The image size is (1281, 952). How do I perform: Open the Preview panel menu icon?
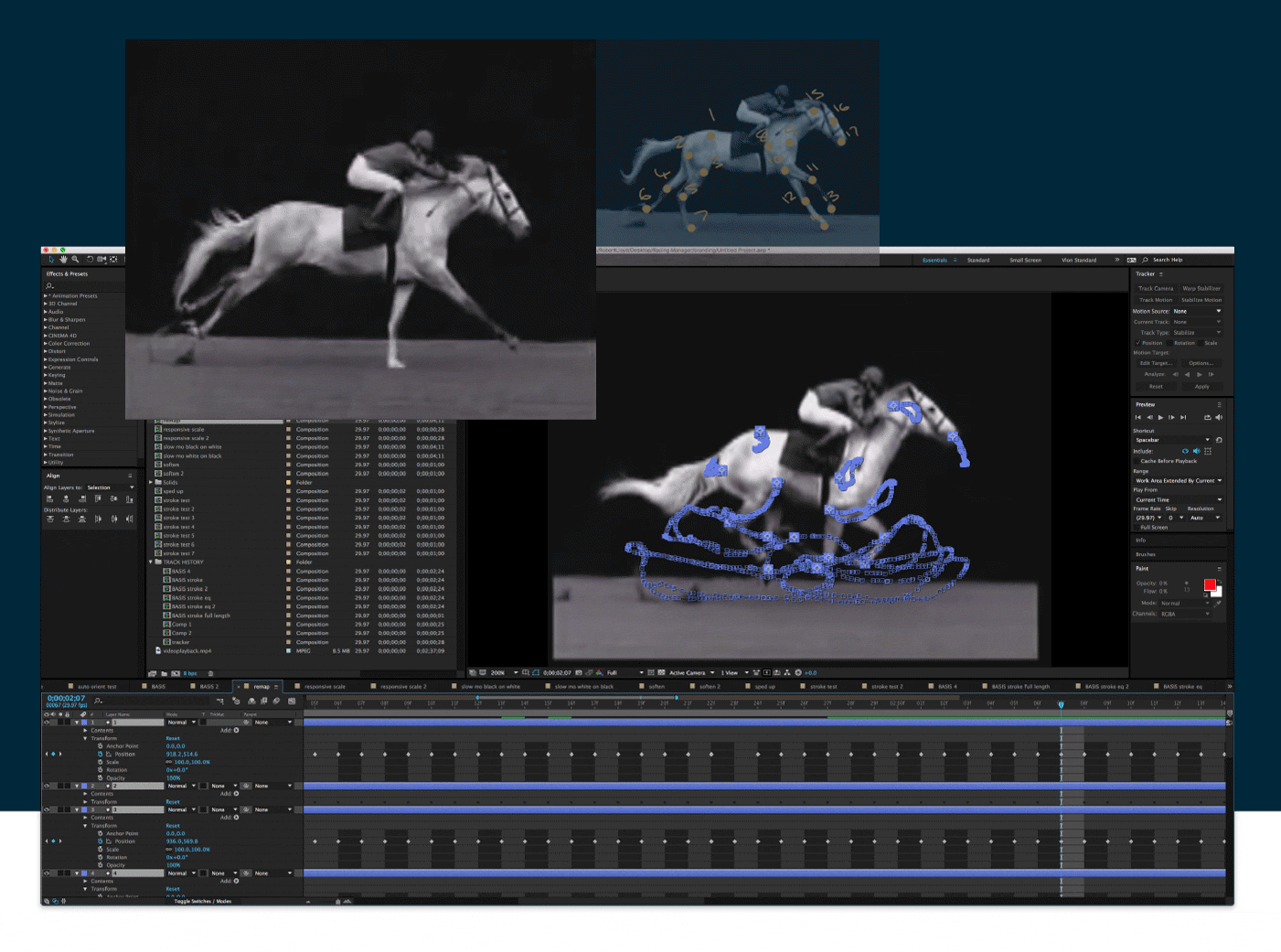(x=1219, y=404)
